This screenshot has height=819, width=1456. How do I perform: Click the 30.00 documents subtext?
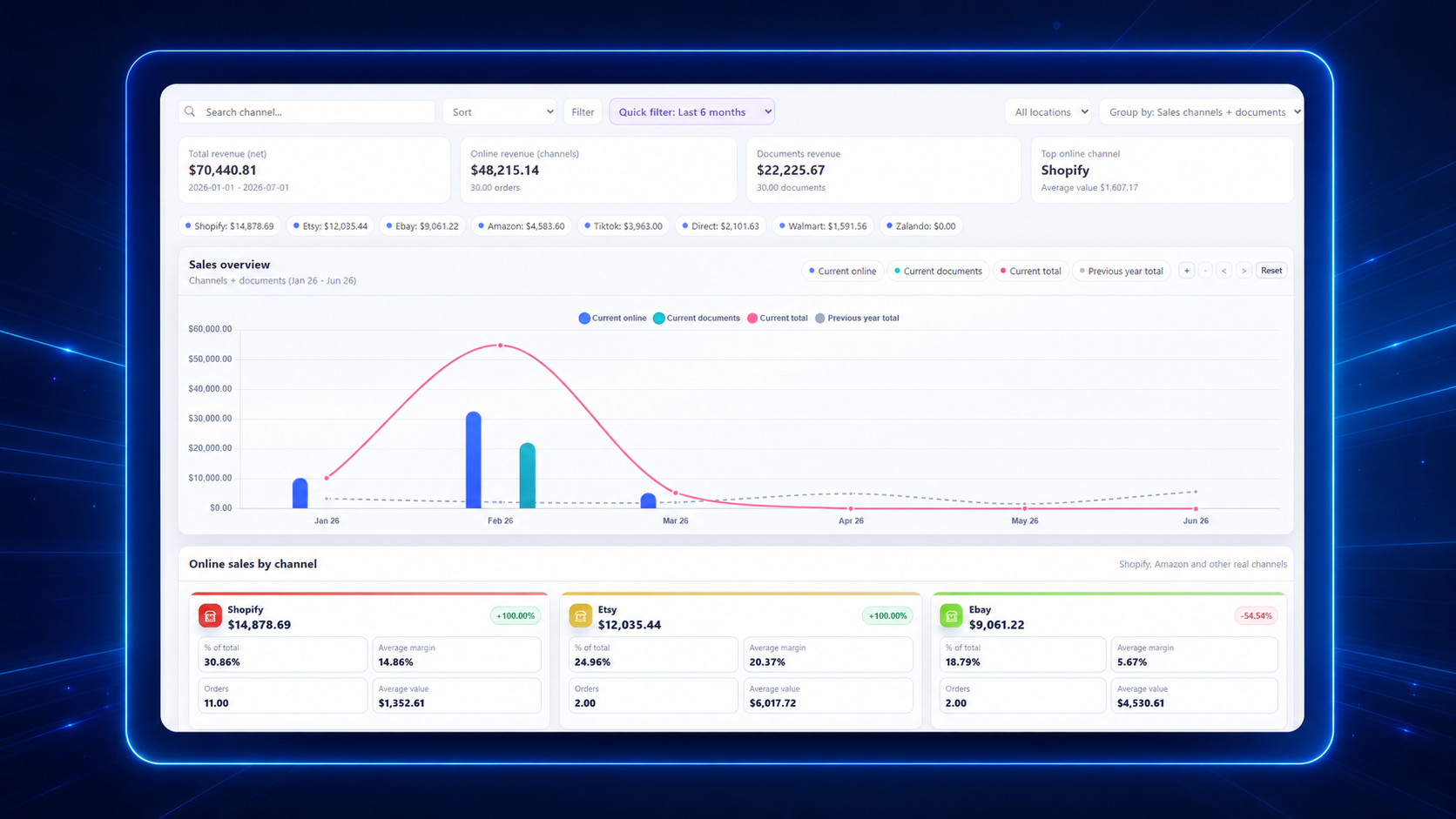coord(791,188)
